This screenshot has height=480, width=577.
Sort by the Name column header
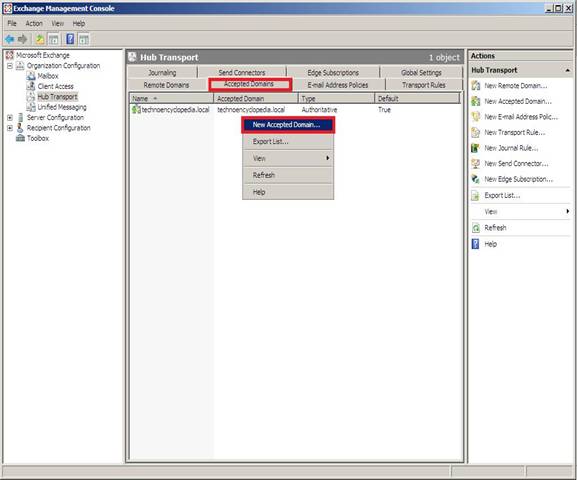coord(171,98)
